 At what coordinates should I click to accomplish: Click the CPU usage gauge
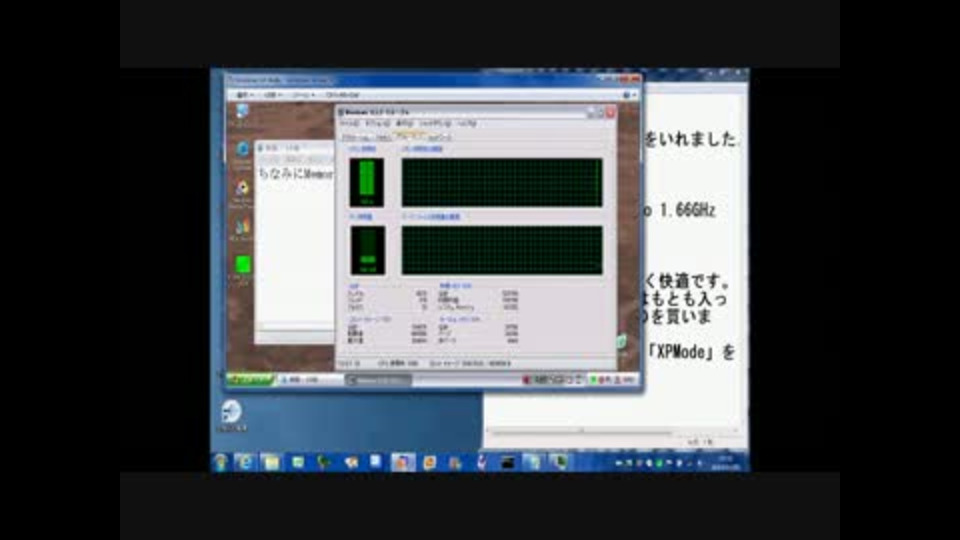(367, 182)
